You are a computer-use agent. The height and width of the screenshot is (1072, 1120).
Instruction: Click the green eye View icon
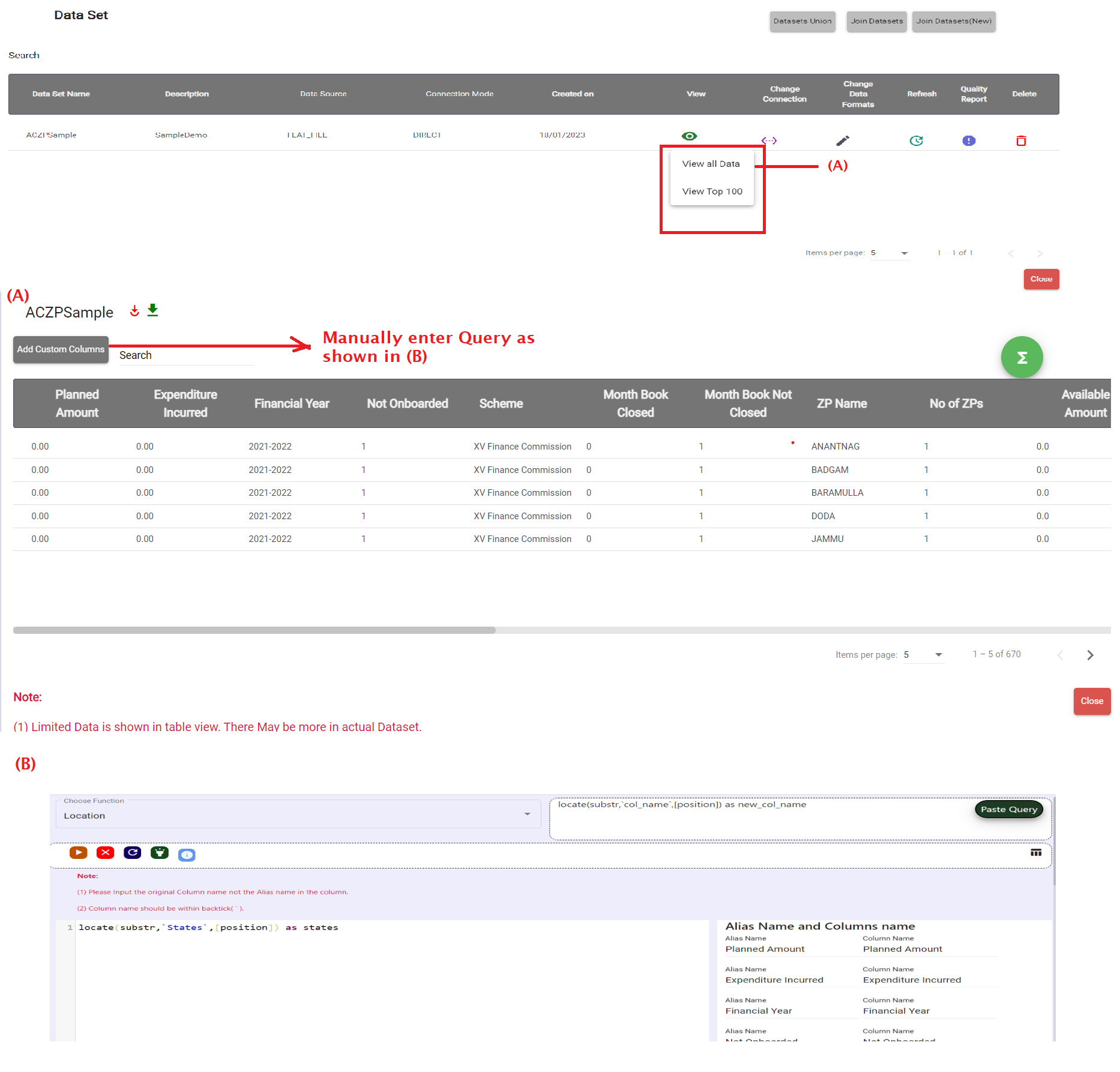pyautogui.click(x=689, y=136)
